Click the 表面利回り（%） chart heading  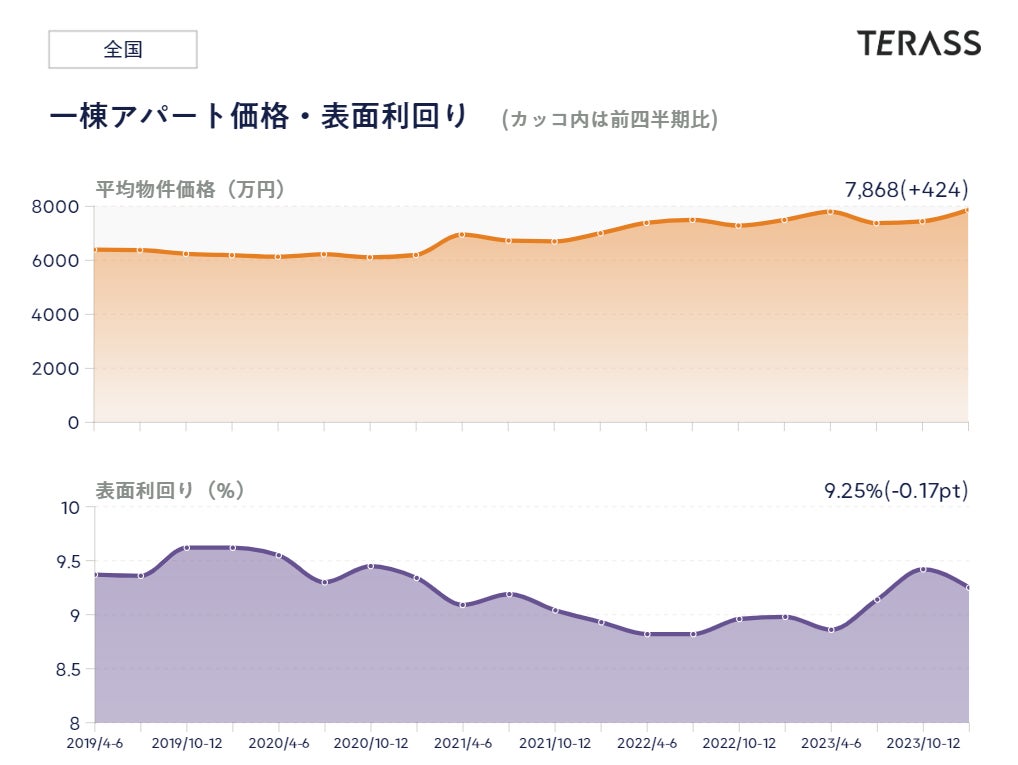(170, 491)
